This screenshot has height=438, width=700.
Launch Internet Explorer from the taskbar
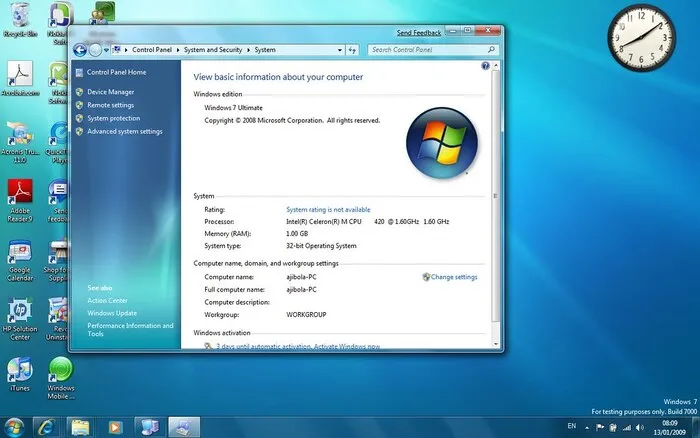click(x=46, y=428)
